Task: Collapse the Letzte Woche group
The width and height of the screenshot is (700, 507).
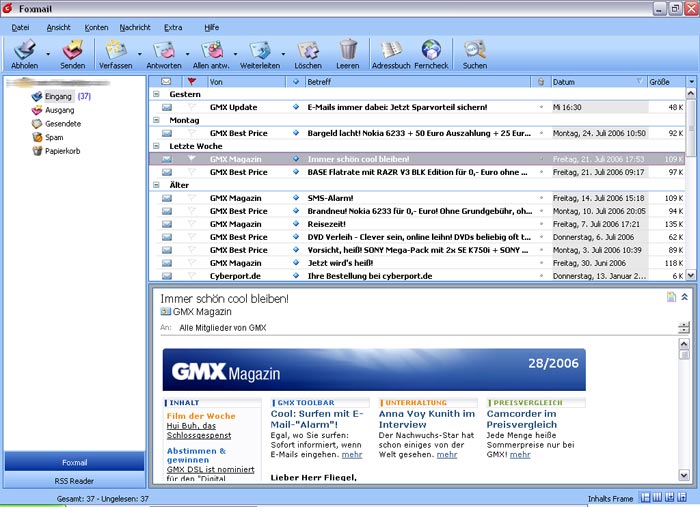Action: tap(156, 146)
